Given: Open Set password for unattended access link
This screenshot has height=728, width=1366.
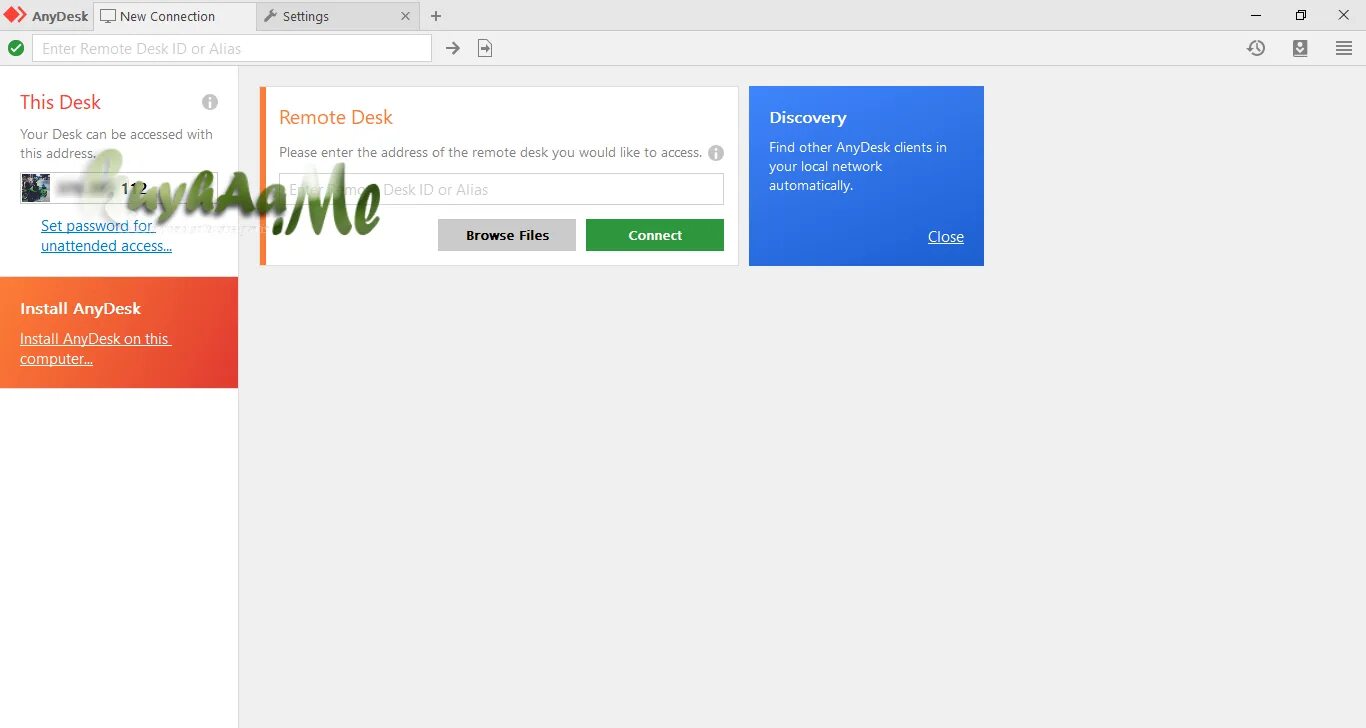Looking at the screenshot, I should [106, 236].
